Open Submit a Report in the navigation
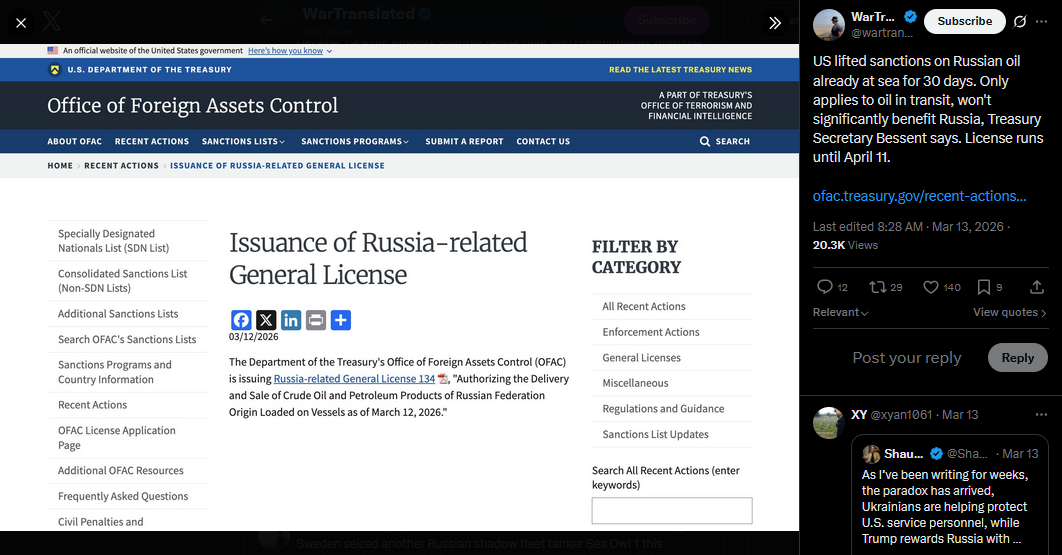This screenshot has width=1062, height=555. click(464, 142)
